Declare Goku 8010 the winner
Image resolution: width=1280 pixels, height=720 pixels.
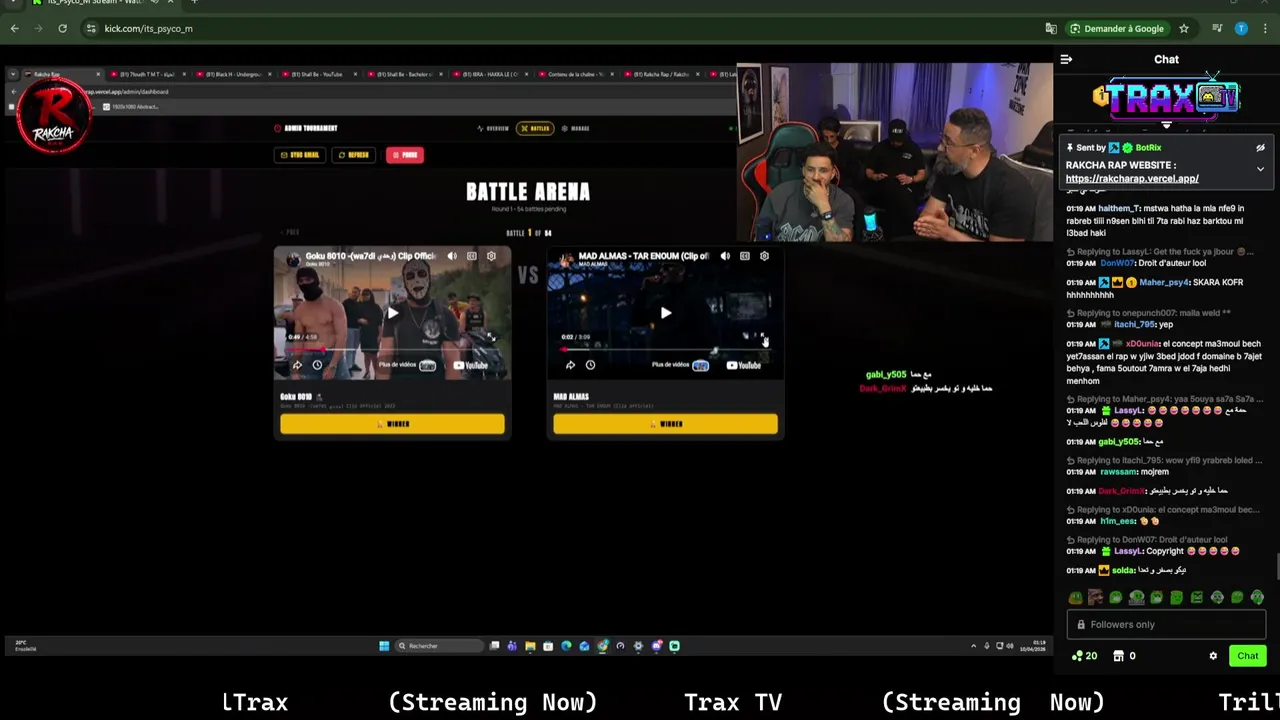pyautogui.click(x=392, y=424)
